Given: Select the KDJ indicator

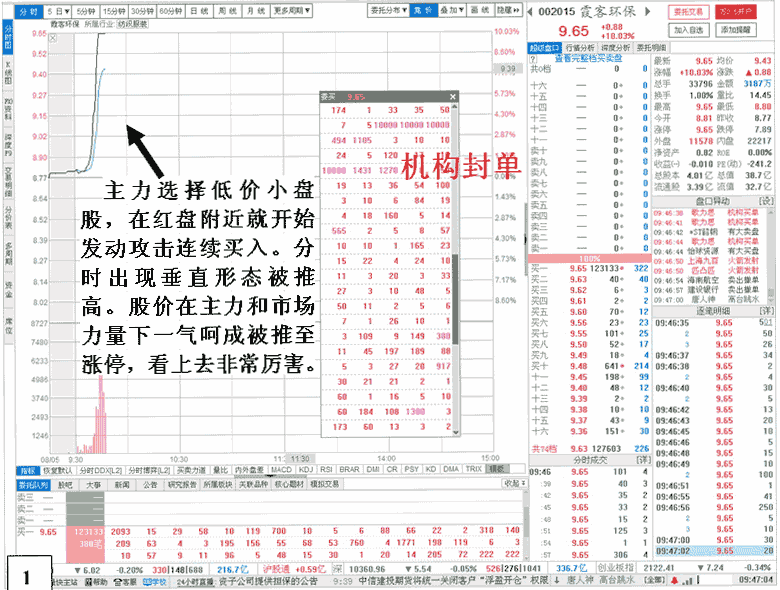Looking at the screenshot, I should [306, 469].
